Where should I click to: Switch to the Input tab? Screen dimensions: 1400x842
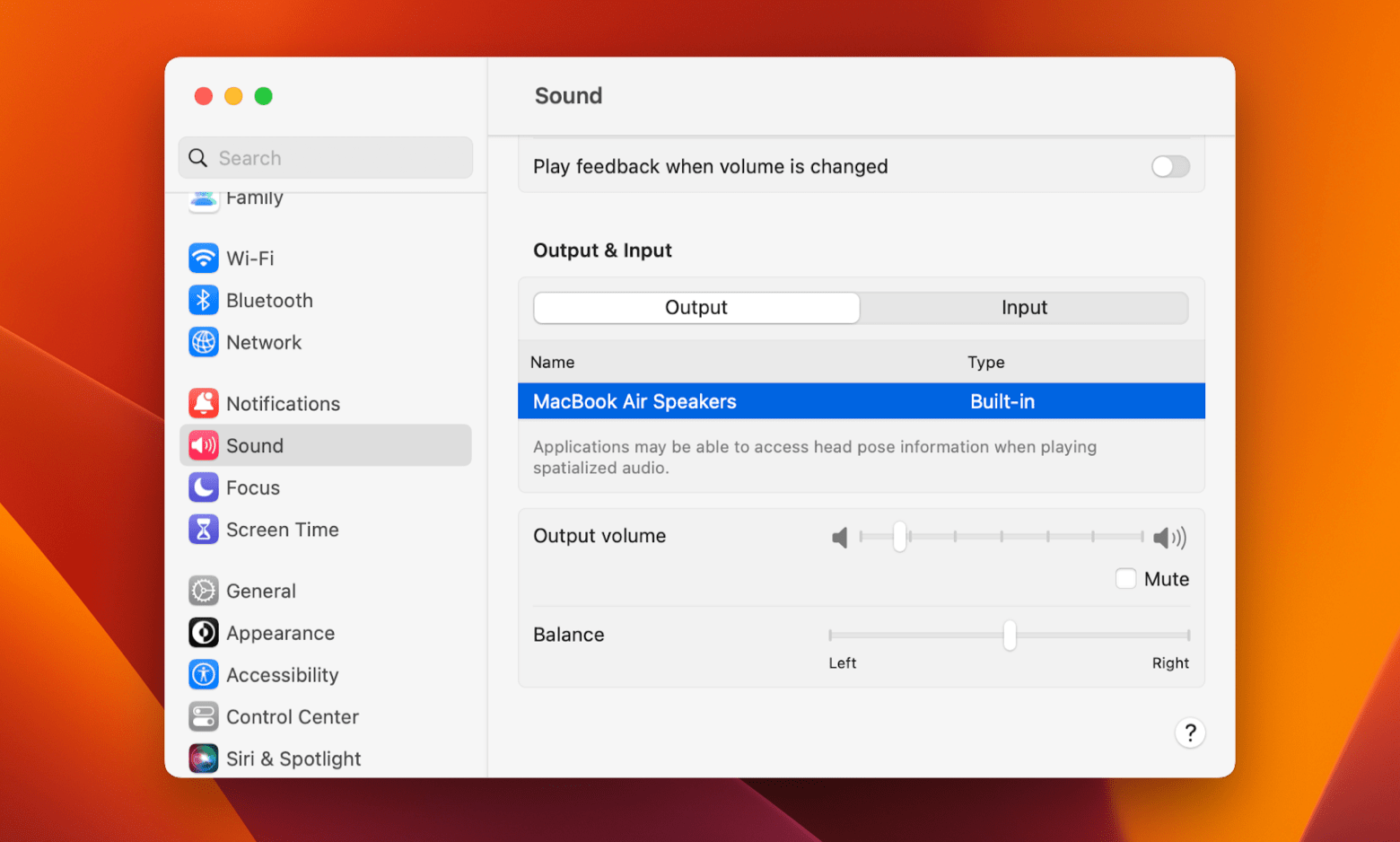1024,307
